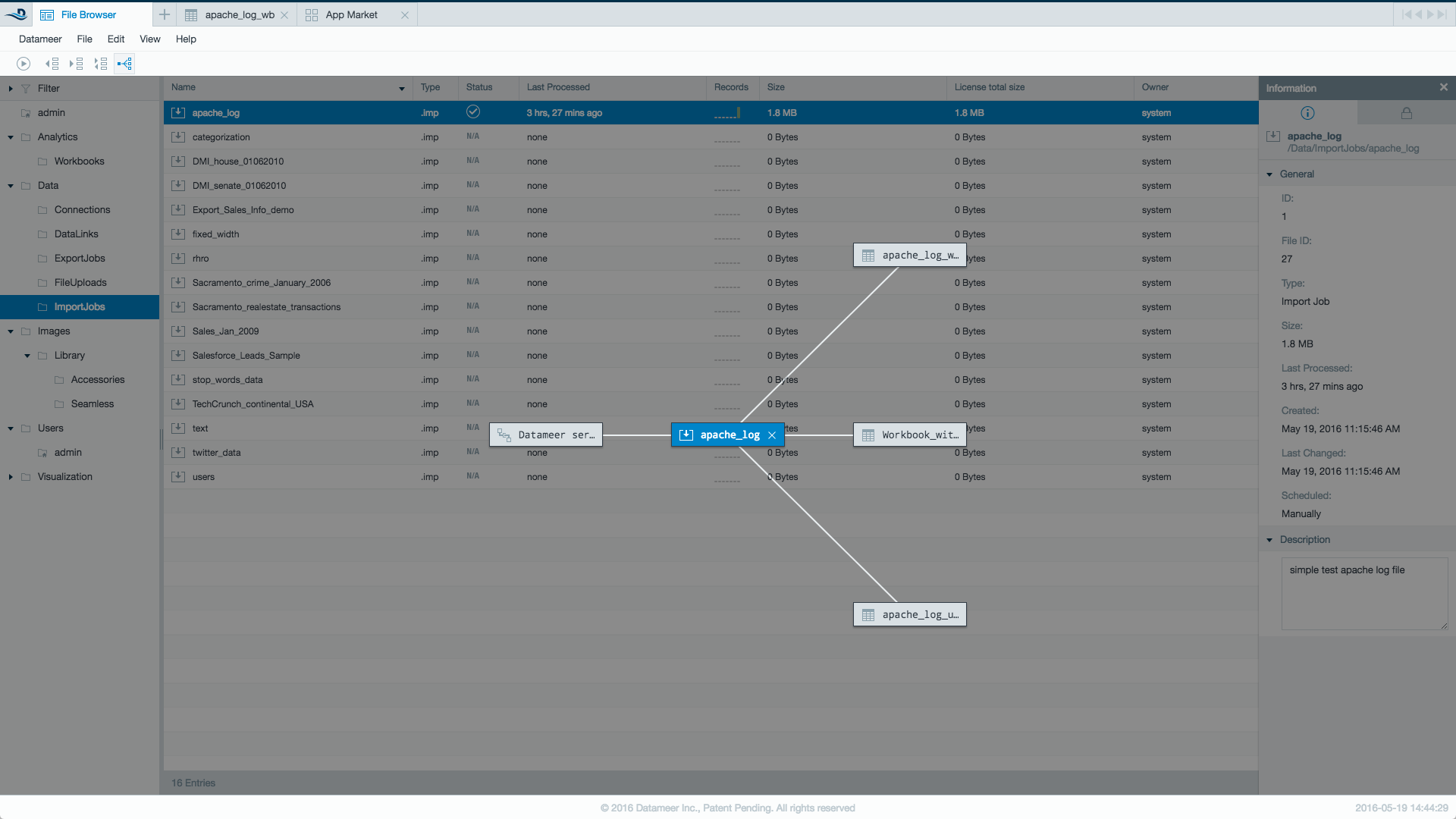Close the apache_log node in graph

tap(772, 435)
